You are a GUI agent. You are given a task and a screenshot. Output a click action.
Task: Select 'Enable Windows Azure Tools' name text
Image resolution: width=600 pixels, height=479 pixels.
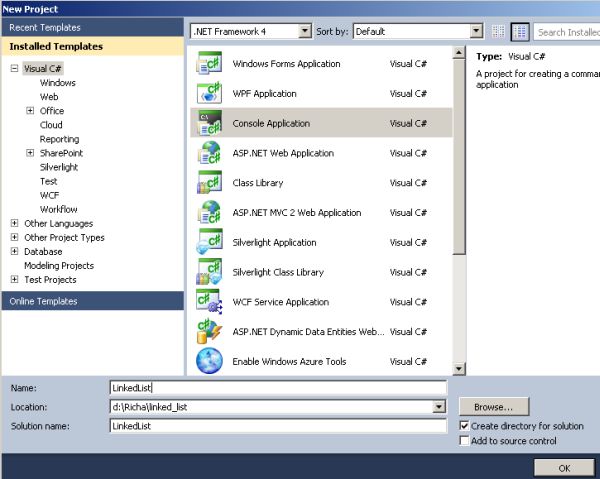tap(289, 362)
